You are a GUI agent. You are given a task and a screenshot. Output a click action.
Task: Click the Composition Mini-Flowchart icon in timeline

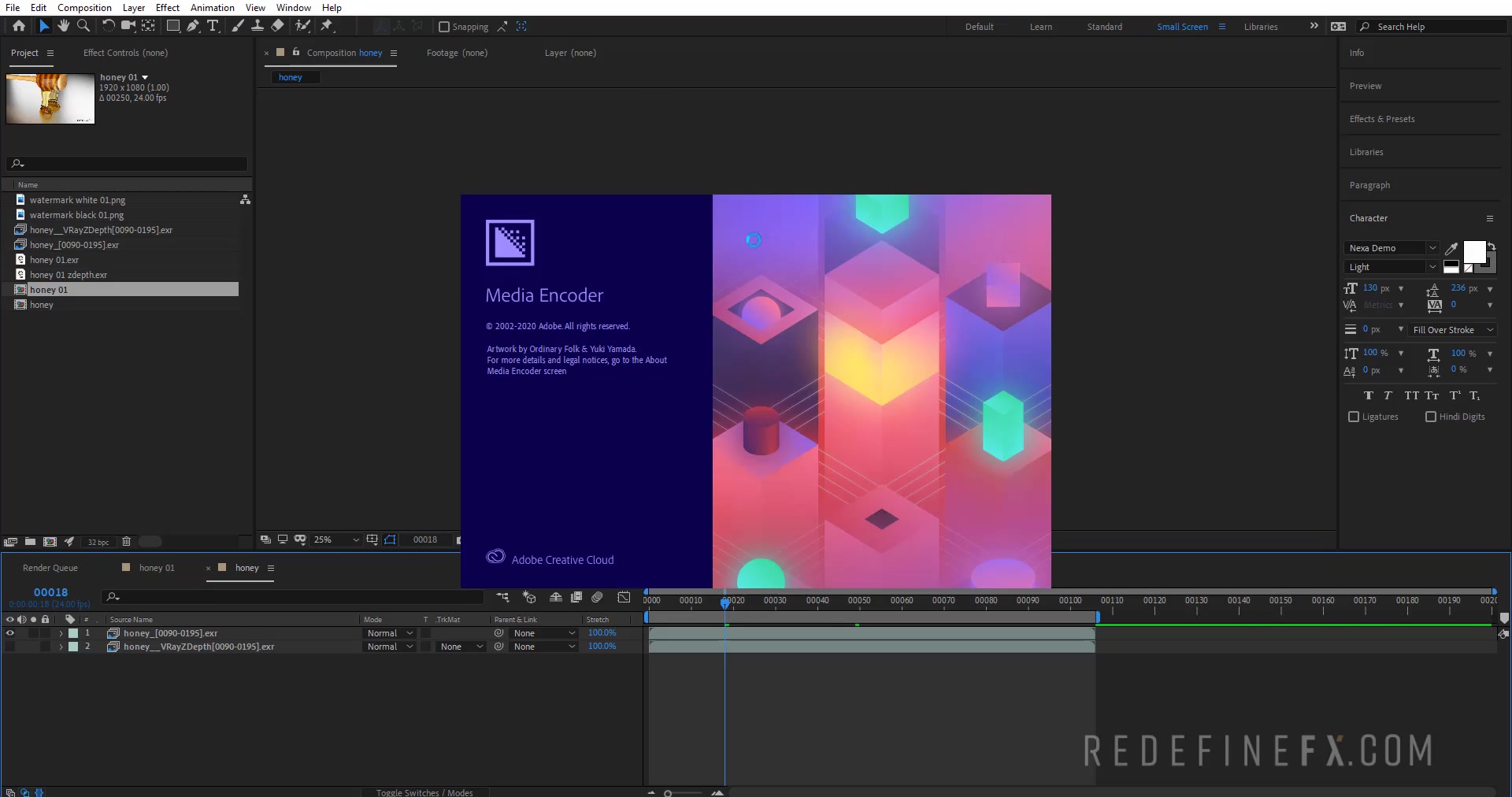502,597
